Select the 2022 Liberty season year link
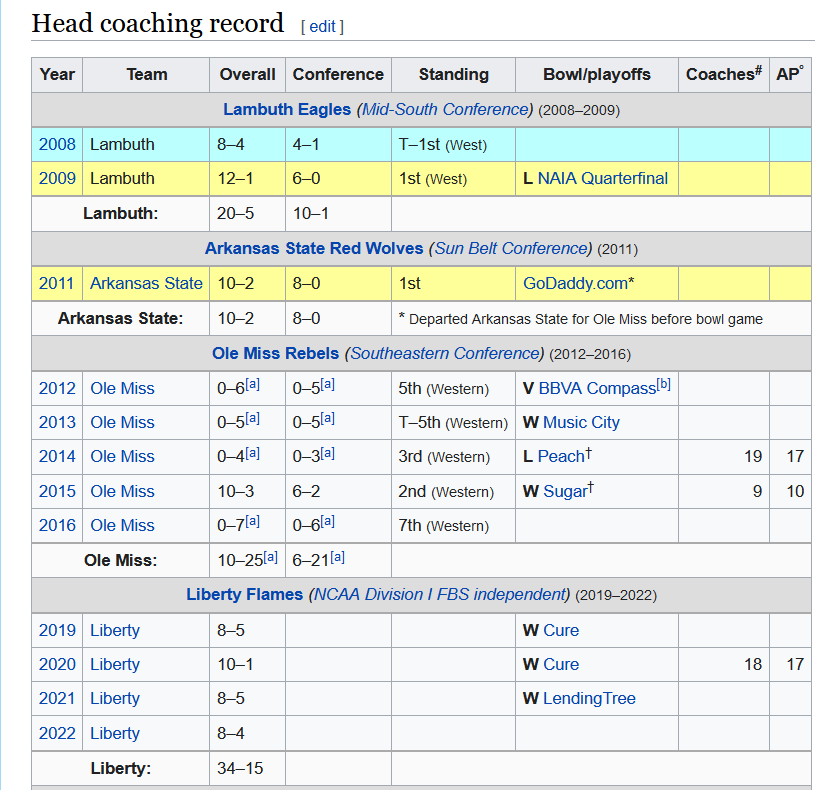This screenshot has width=815, height=790. tap(57, 733)
